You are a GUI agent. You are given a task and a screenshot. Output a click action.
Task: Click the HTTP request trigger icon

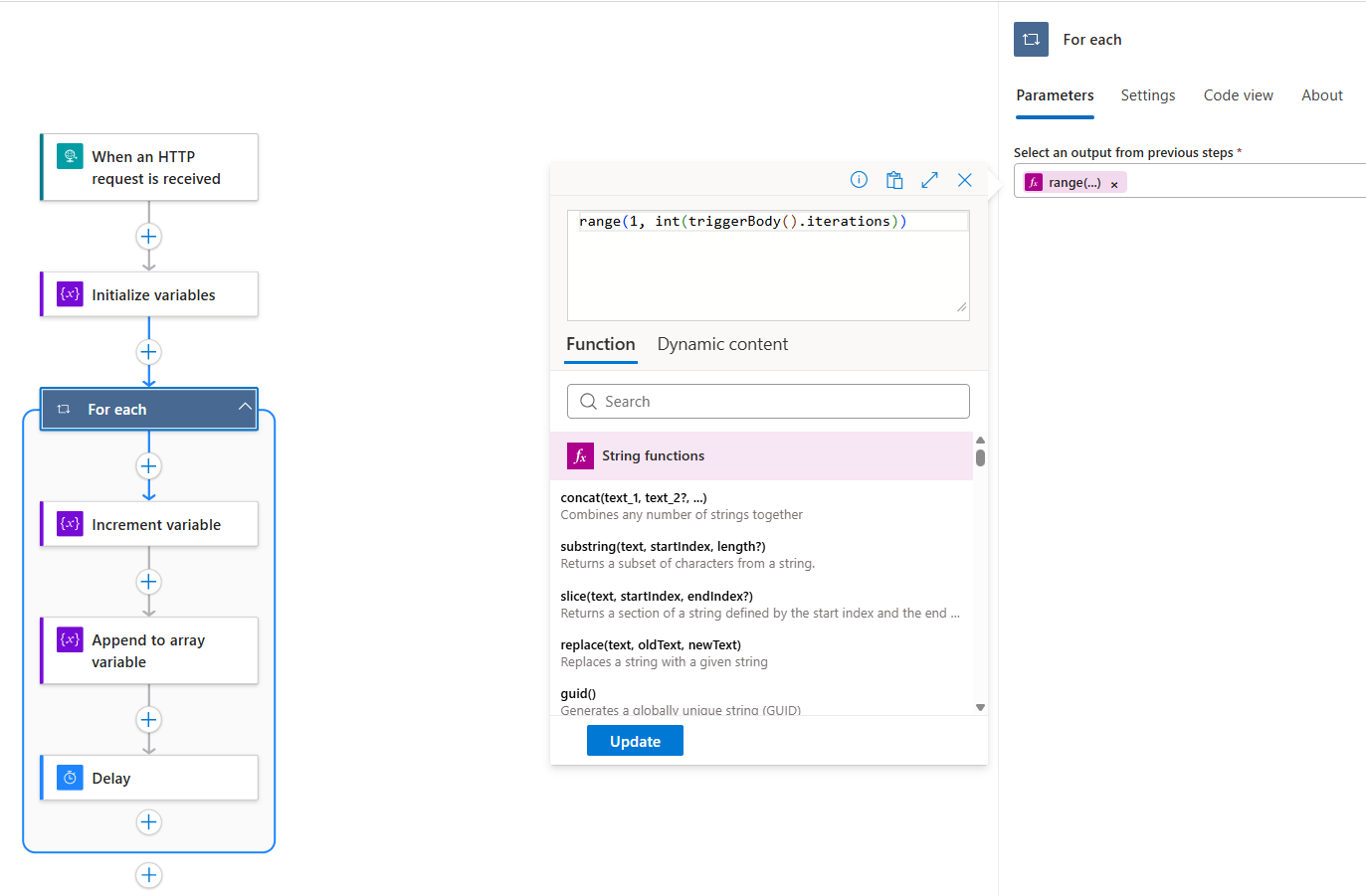(x=70, y=156)
